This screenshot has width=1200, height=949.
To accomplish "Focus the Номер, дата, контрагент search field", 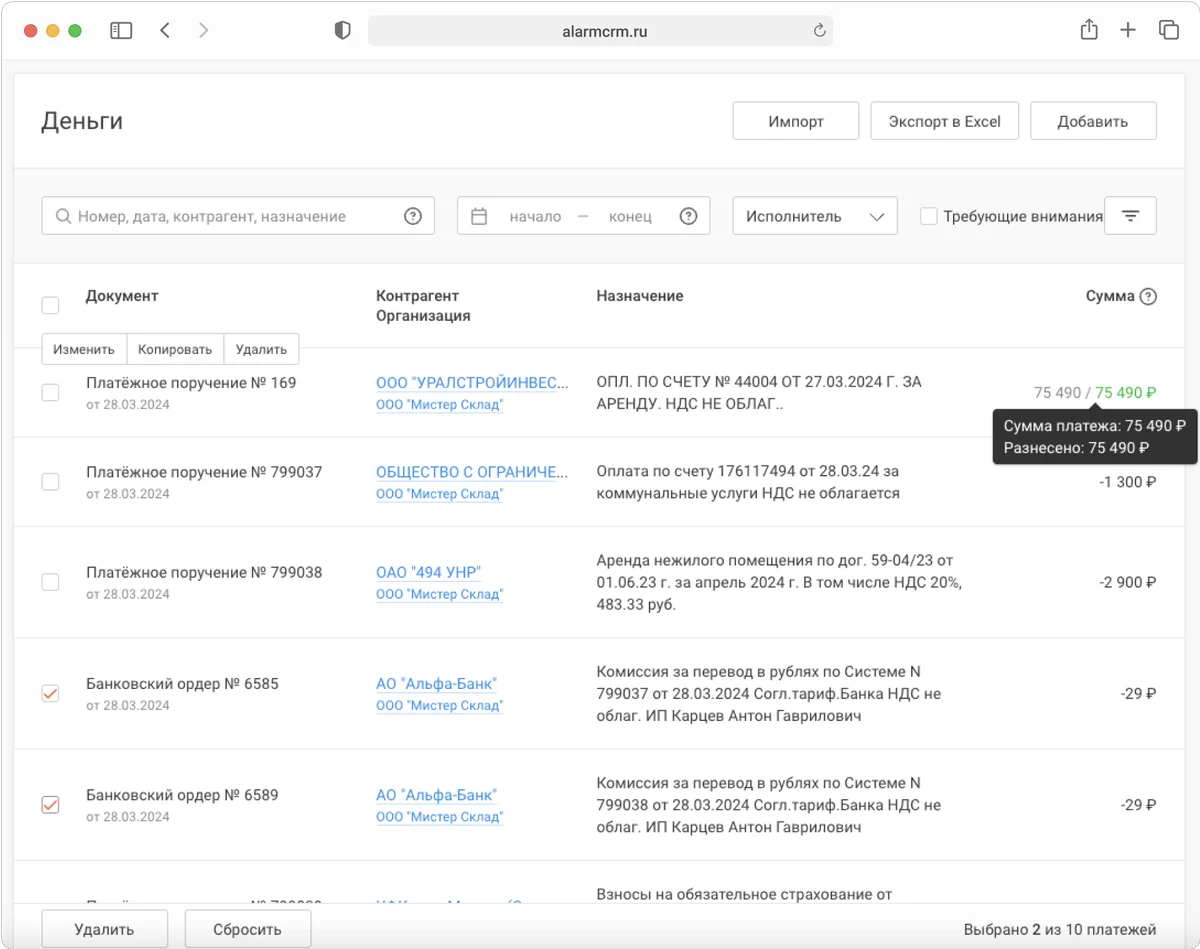I will [x=238, y=216].
